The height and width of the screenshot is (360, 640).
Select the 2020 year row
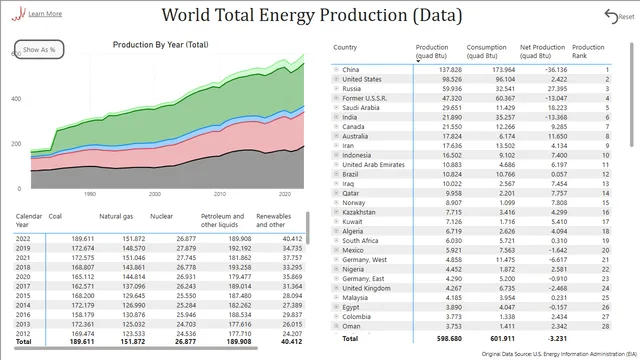pos(159,276)
